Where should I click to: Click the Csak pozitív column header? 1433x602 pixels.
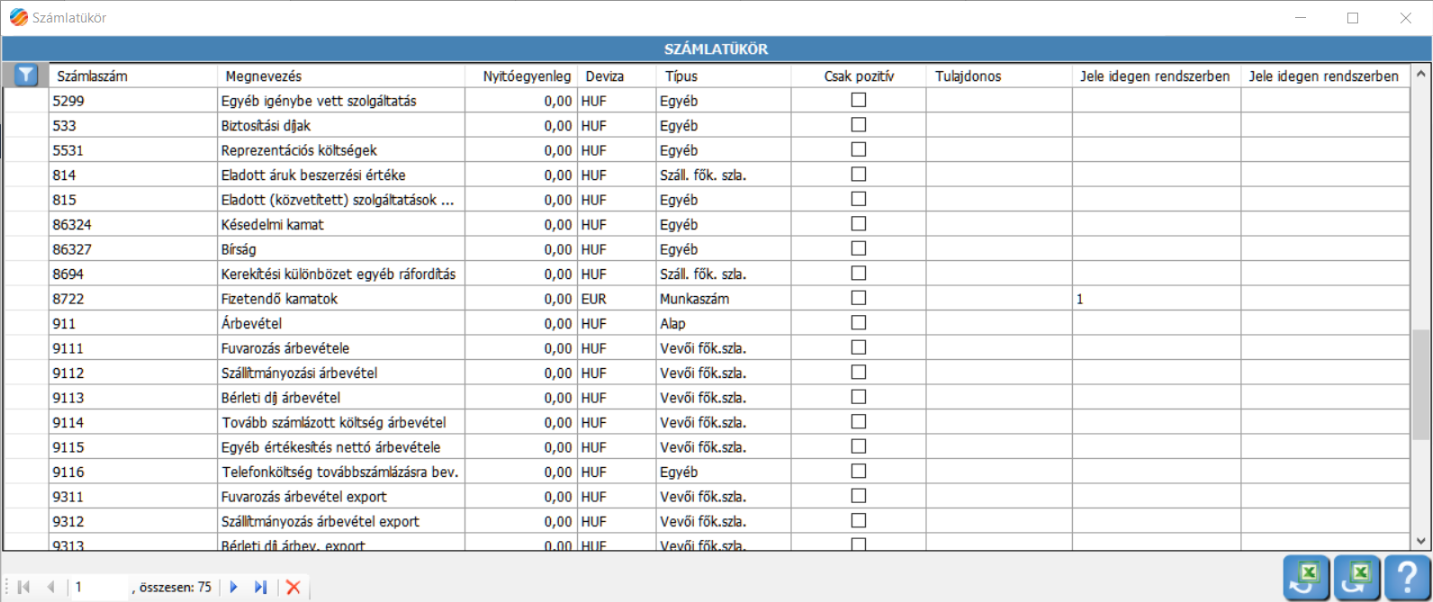pos(858,76)
